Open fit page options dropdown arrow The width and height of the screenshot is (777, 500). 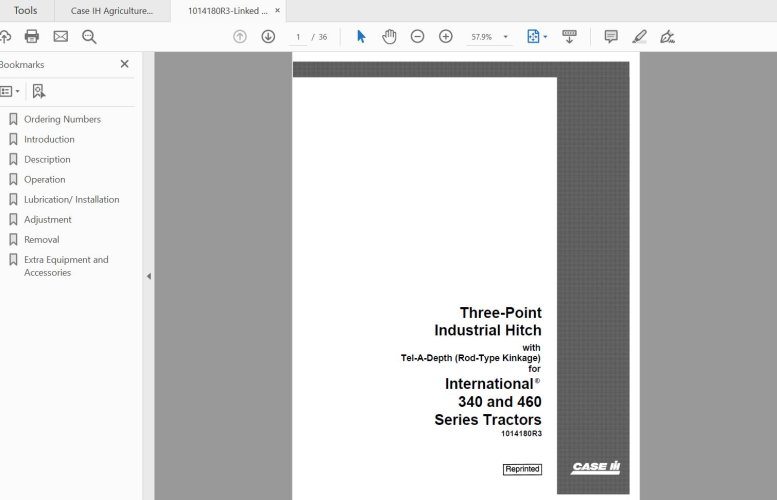[546, 37]
